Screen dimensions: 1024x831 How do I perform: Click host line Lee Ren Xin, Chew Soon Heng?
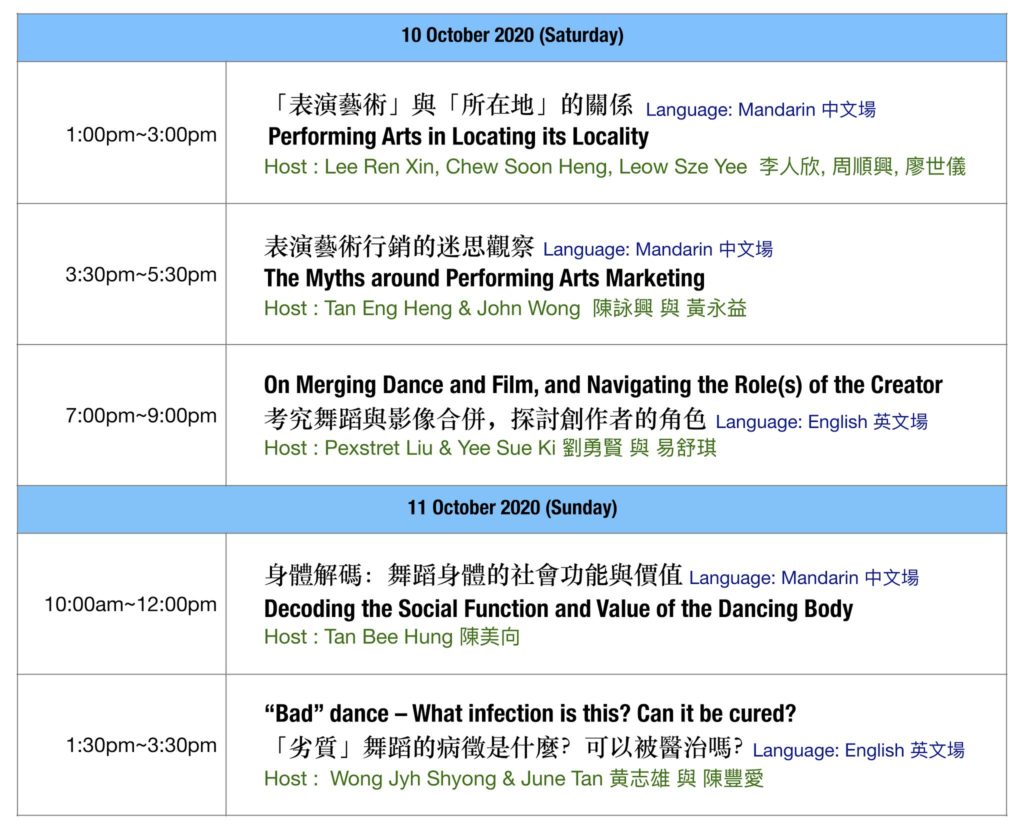point(615,167)
